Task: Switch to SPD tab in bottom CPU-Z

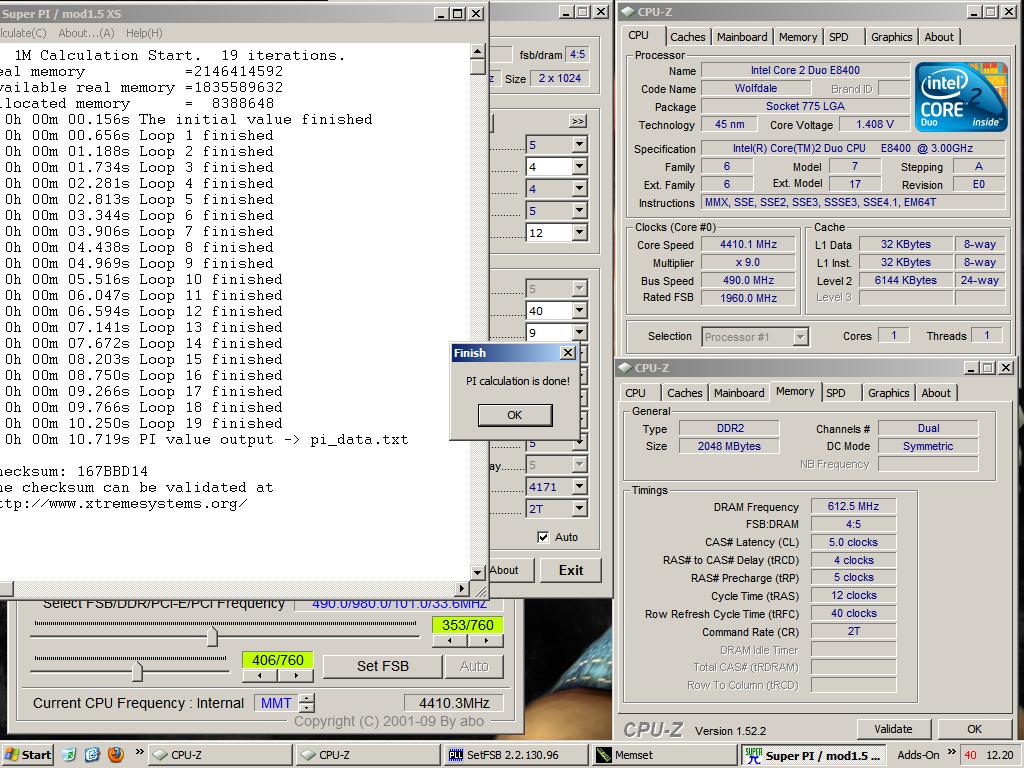Action: tap(835, 393)
